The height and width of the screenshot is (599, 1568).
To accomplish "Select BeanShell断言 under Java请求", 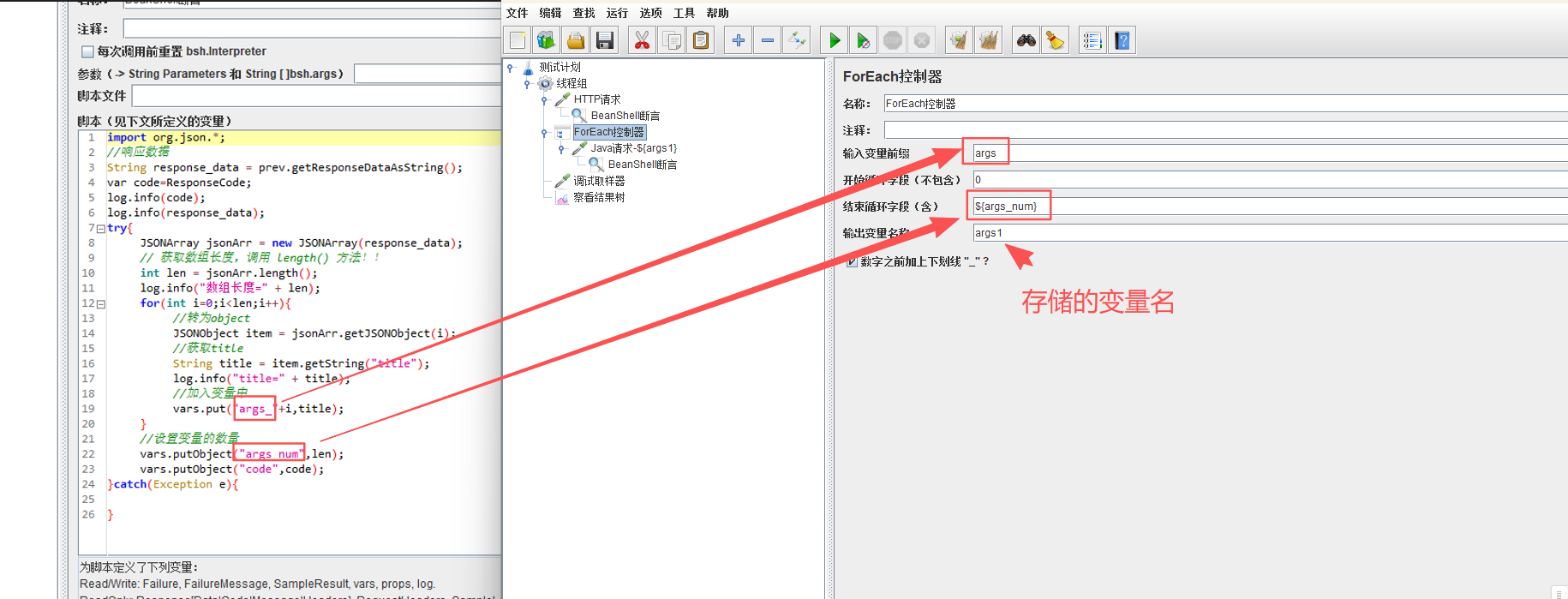I will coord(643,165).
